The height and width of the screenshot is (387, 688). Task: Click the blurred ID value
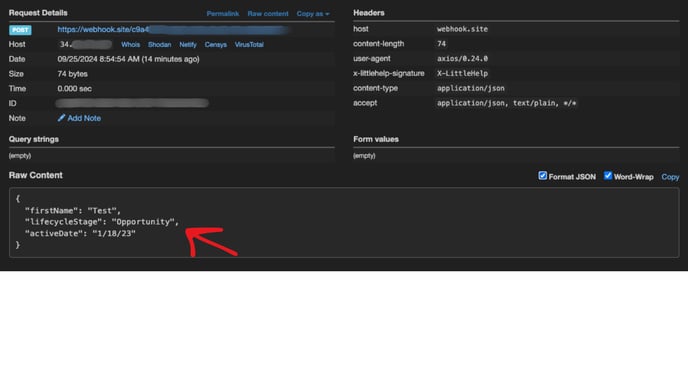pyautogui.click(x=132, y=103)
